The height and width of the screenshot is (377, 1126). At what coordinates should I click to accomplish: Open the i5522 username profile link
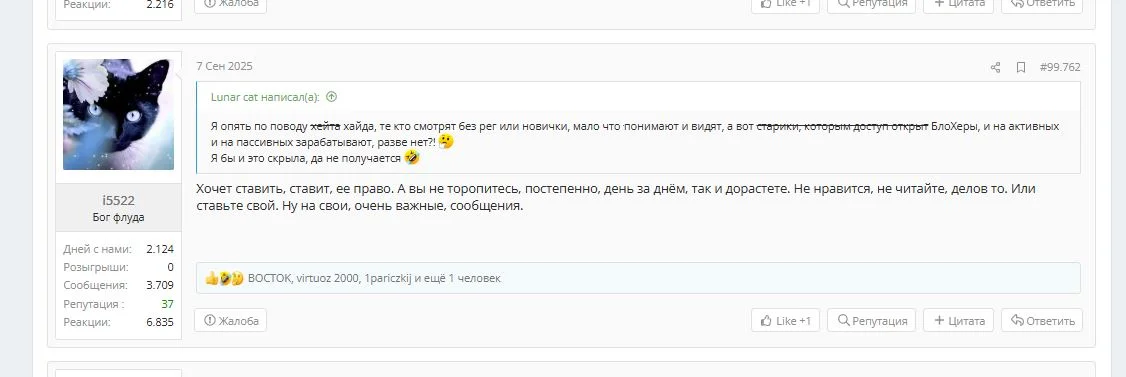pos(118,200)
